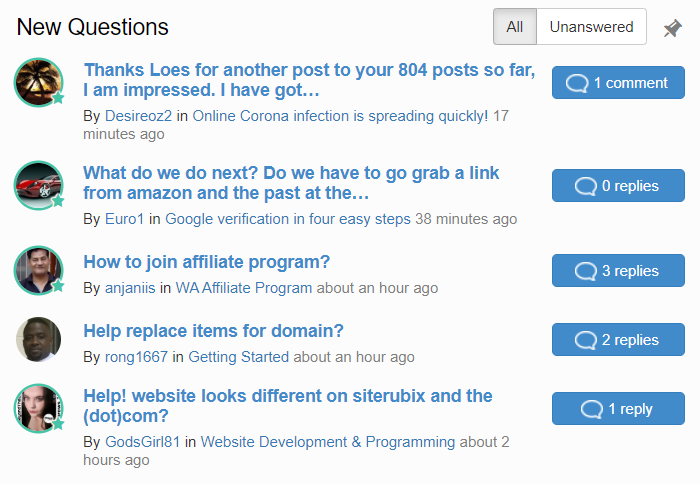Open Website Development & Programming category
The image size is (700, 484).
(x=328, y=442)
